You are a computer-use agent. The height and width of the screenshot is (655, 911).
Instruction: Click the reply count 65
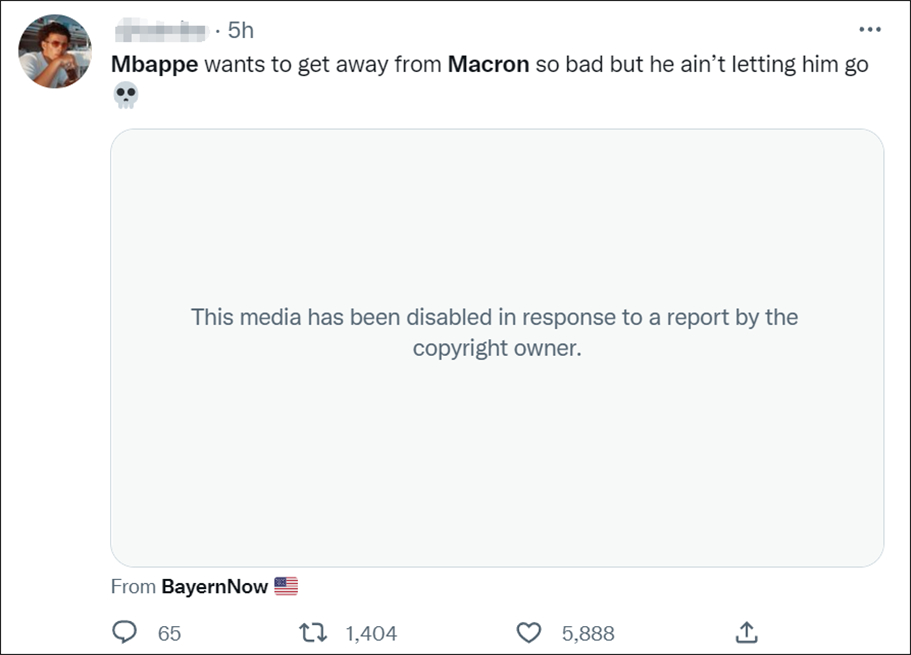(x=169, y=633)
